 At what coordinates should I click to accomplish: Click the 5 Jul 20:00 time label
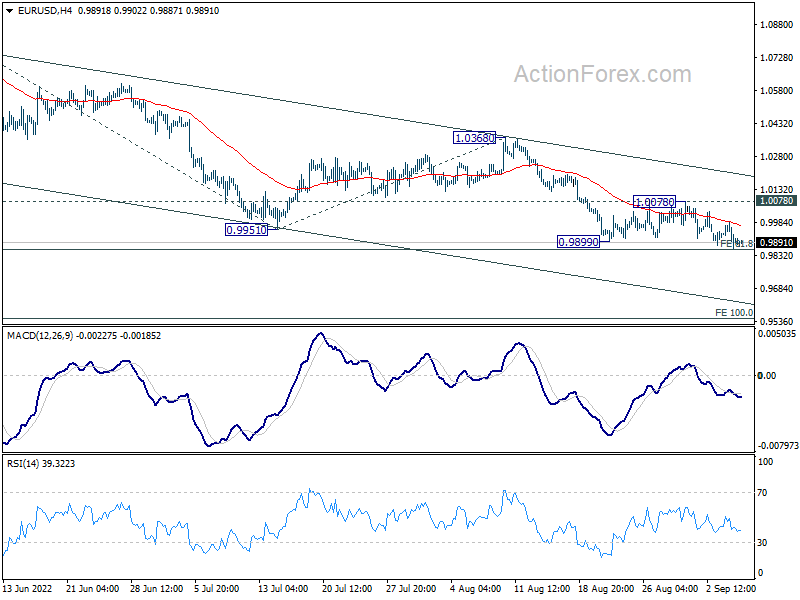(x=217, y=589)
